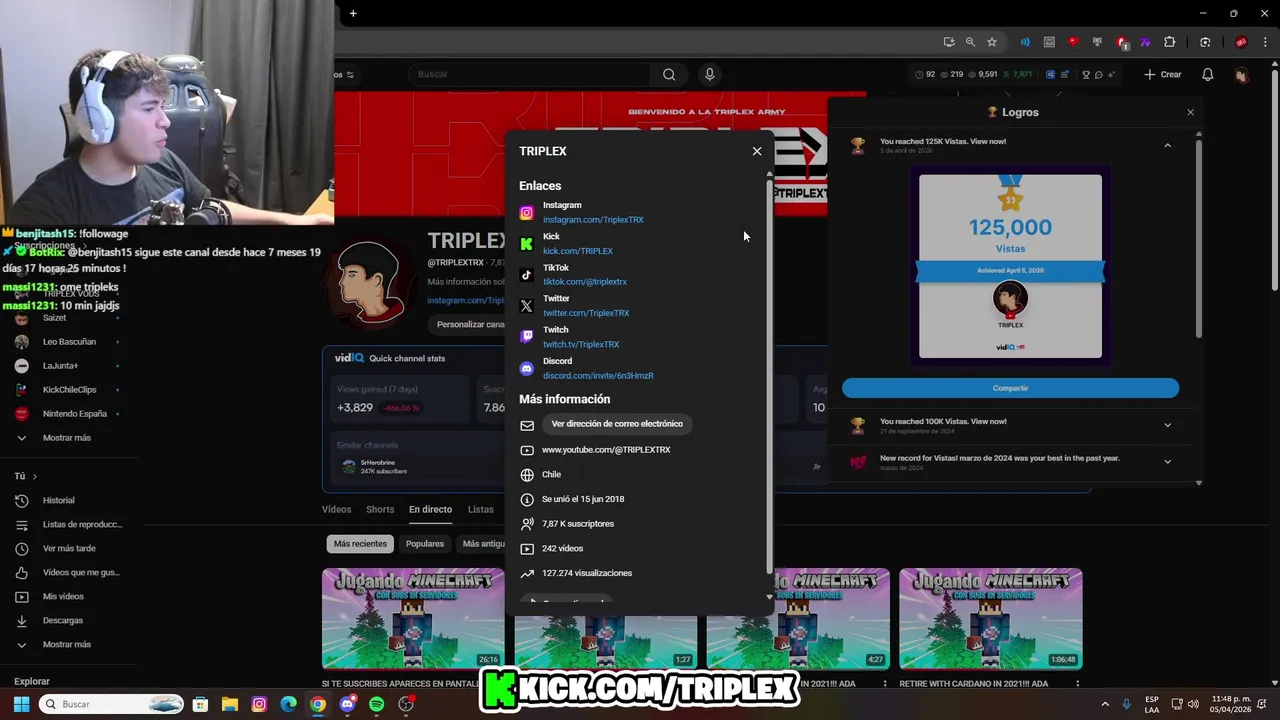
Task: Open Spotify from the Windows taskbar
Action: [376, 704]
